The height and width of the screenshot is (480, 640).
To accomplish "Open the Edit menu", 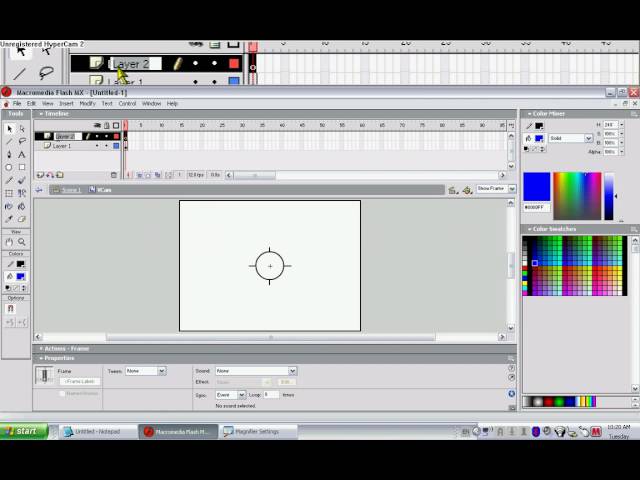I will click(x=31, y=104).
